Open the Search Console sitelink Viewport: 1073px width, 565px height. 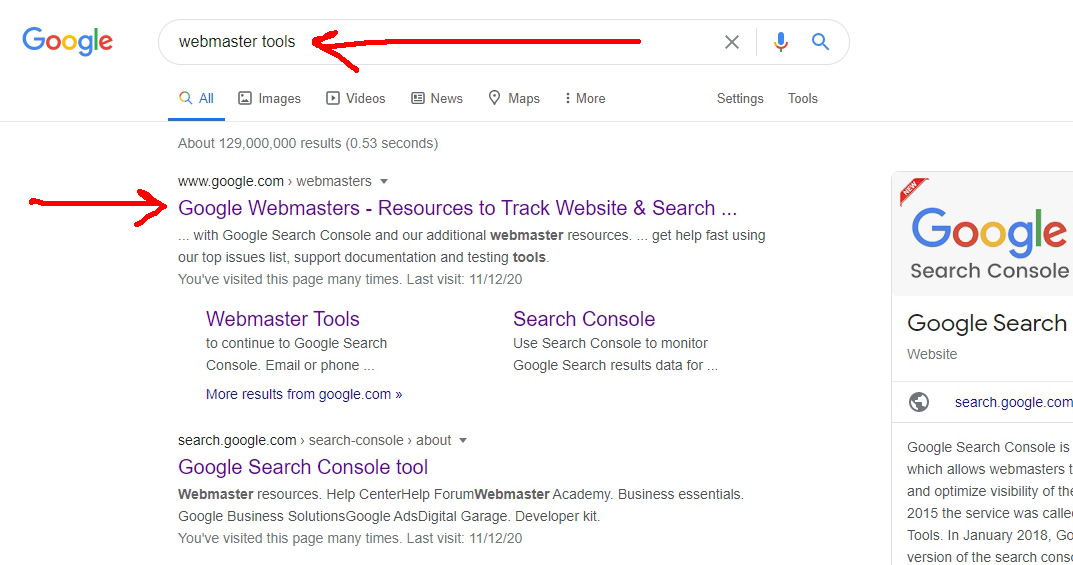tap(584, 319)
